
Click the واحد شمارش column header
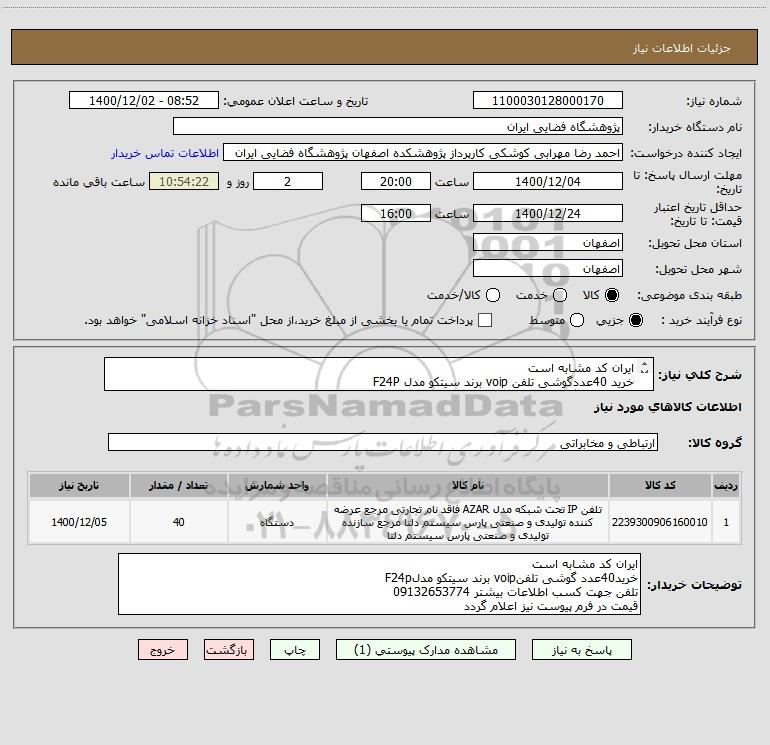(277, 485)
